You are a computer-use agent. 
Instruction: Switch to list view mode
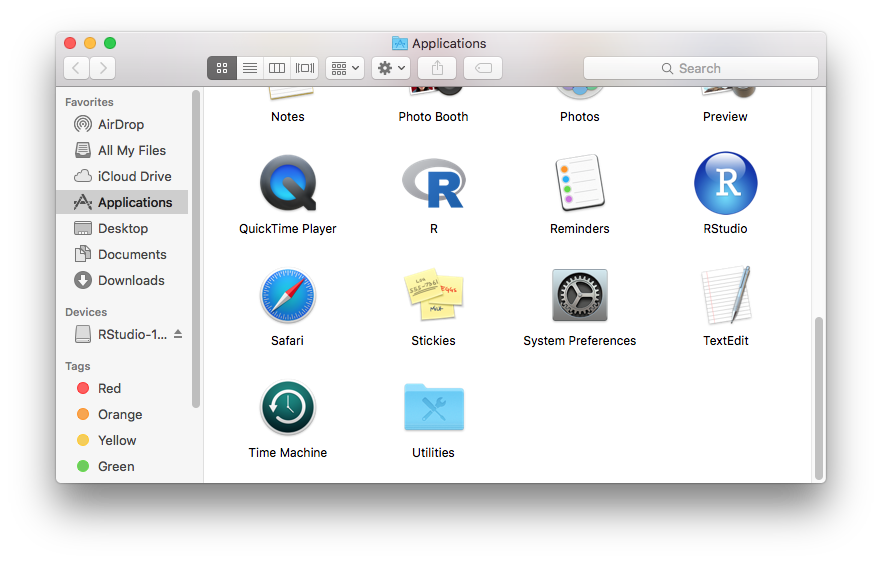(x=250, y=68)
